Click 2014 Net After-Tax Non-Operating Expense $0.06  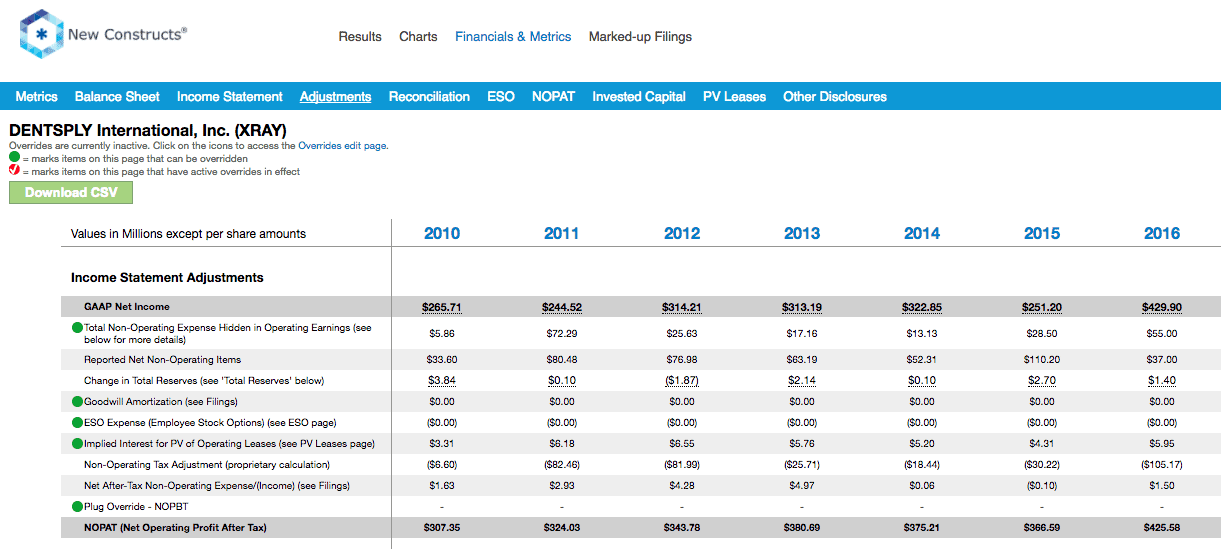click(x=922, y=485)
